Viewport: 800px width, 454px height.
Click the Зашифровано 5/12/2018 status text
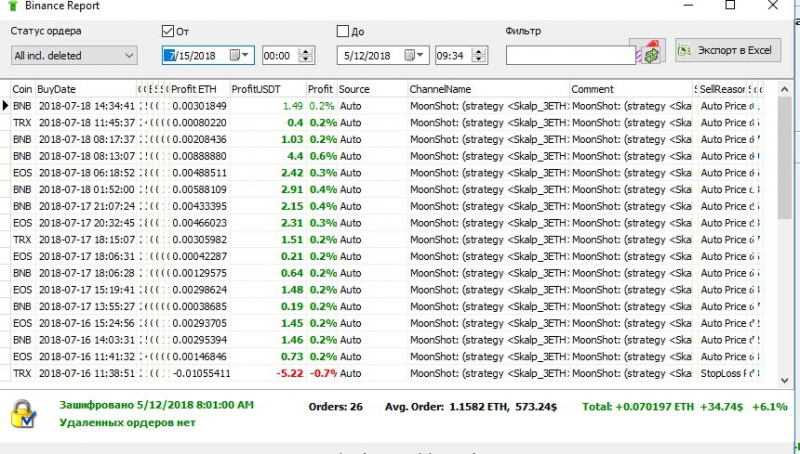tap(157, 405)
